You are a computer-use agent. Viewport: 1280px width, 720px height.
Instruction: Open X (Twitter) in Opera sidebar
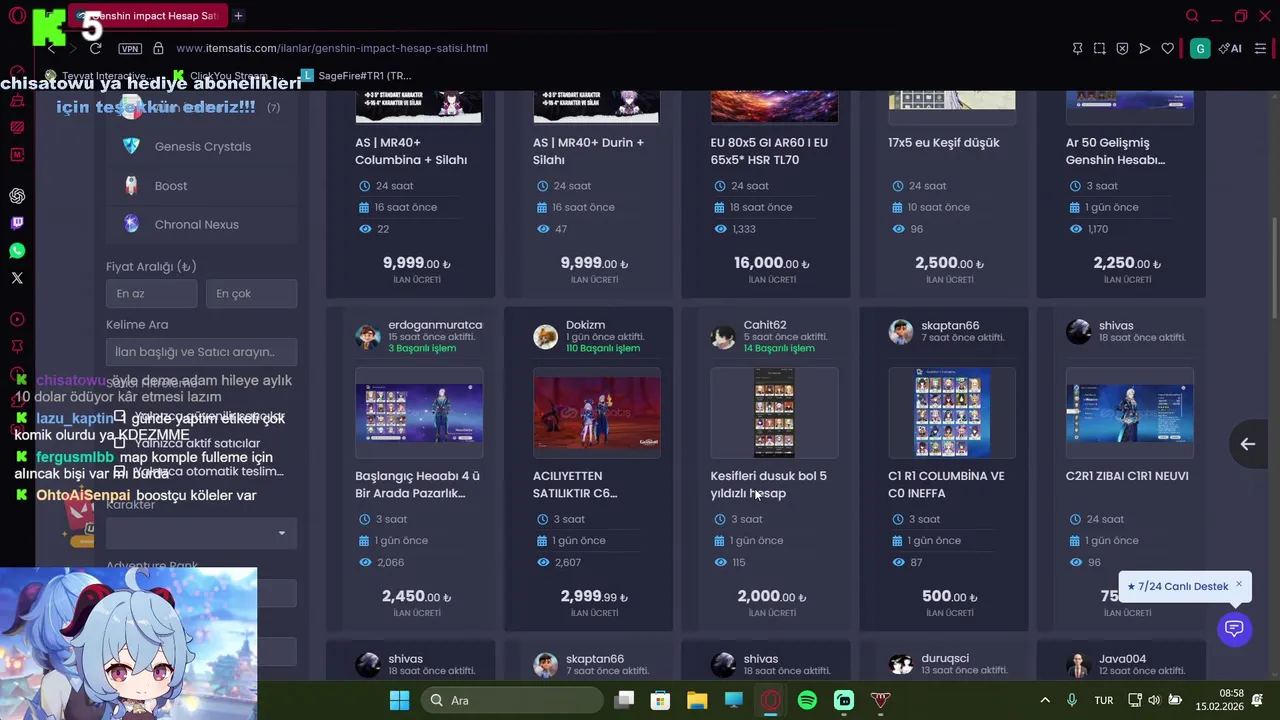[17, 278]
